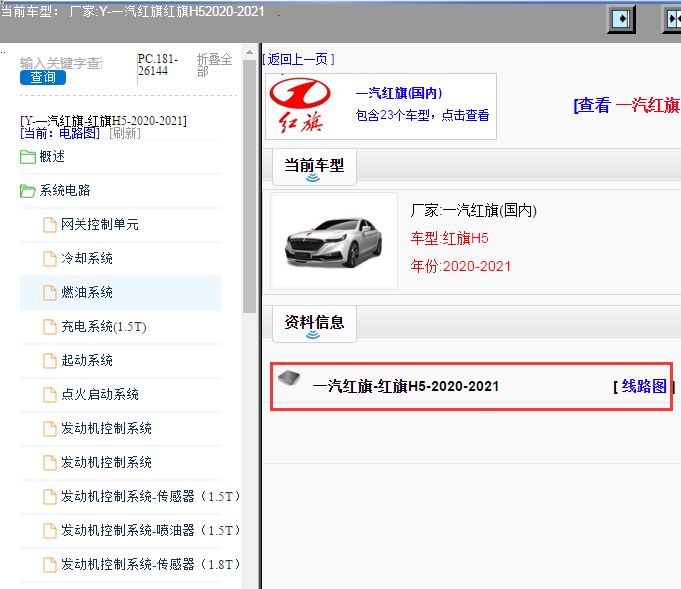Click the 当前：电路图 link
The image size is (681, 589).
(60, 133)
